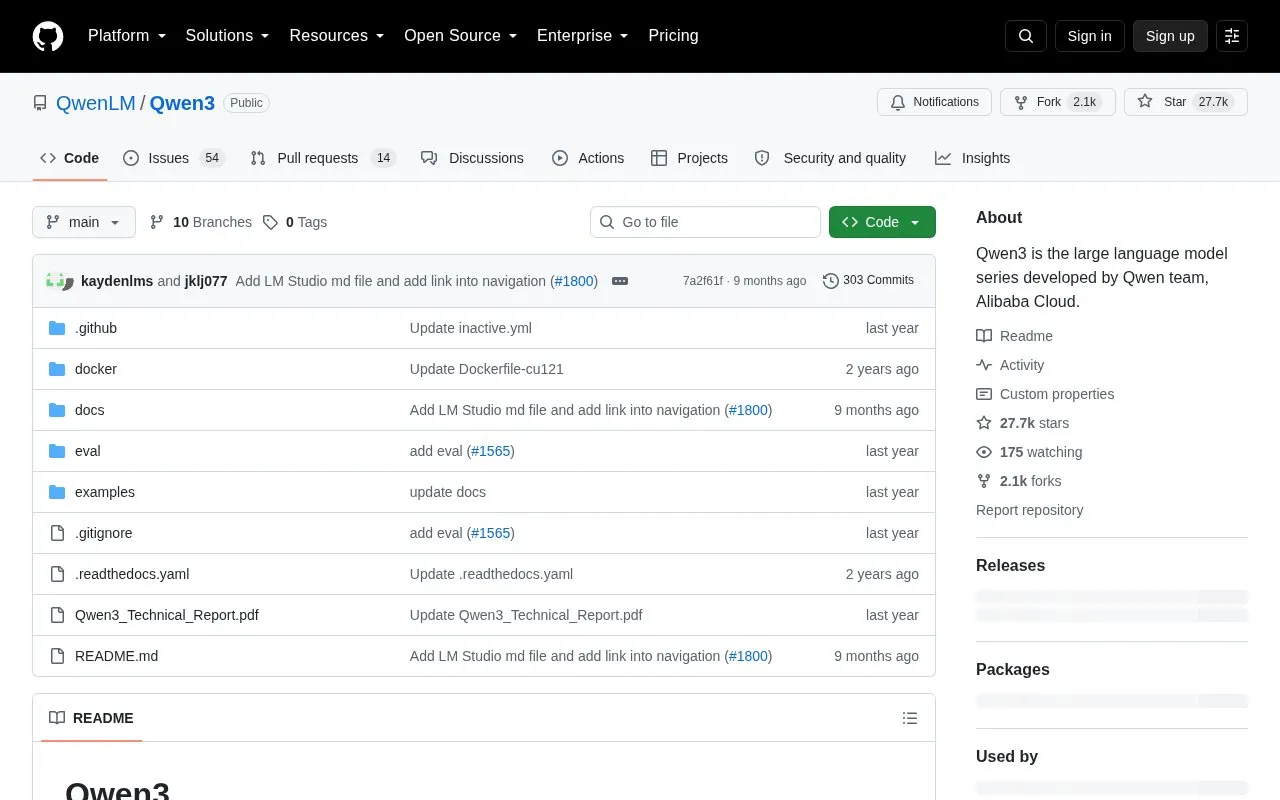
Task: Open the Insights tab
Action: (972, 158)
